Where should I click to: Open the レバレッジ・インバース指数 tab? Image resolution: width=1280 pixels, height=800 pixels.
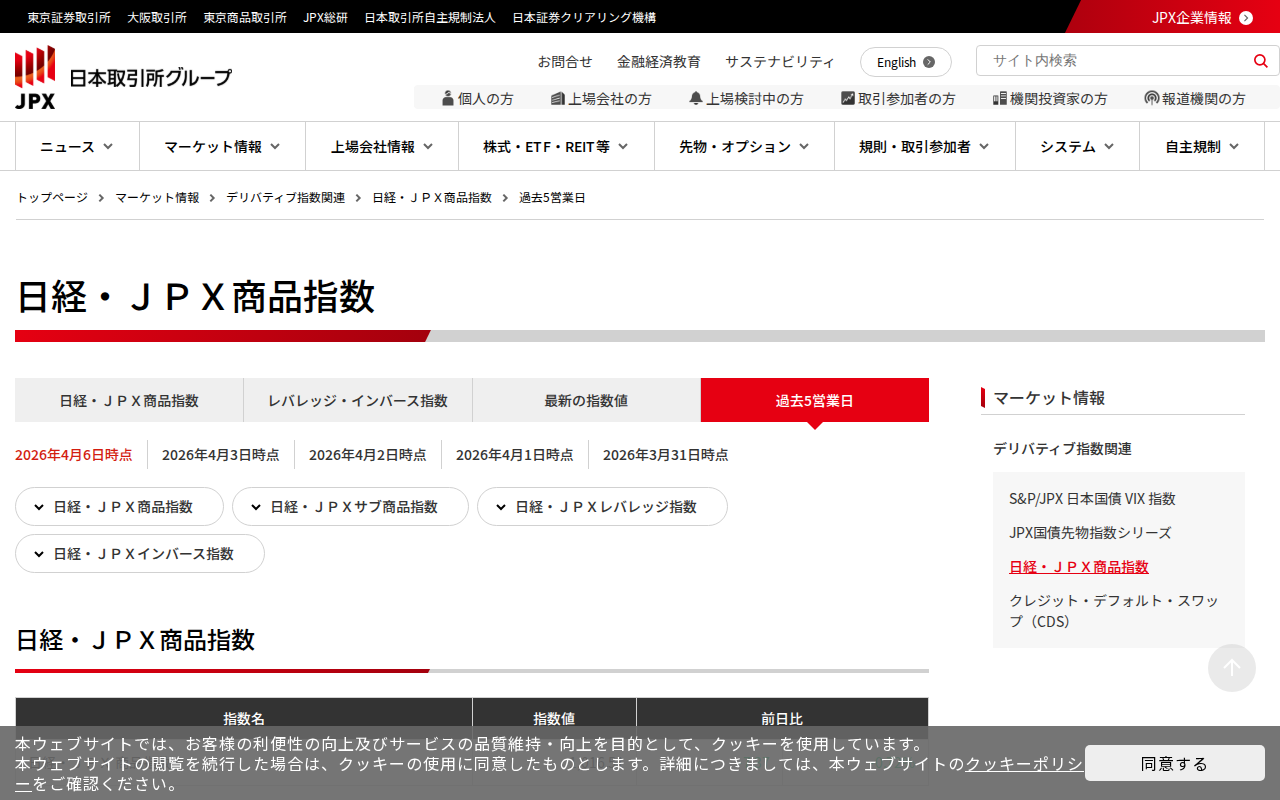pyautogui.click(x=358, y=400)
